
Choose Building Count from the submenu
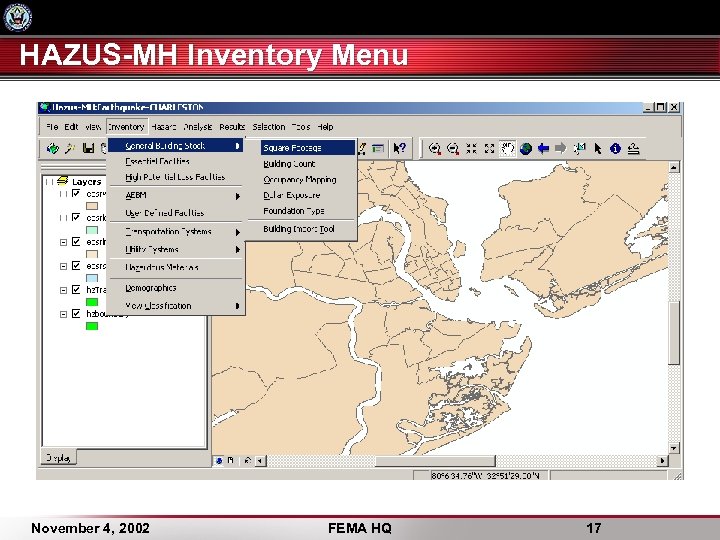(x=289, y=164)
